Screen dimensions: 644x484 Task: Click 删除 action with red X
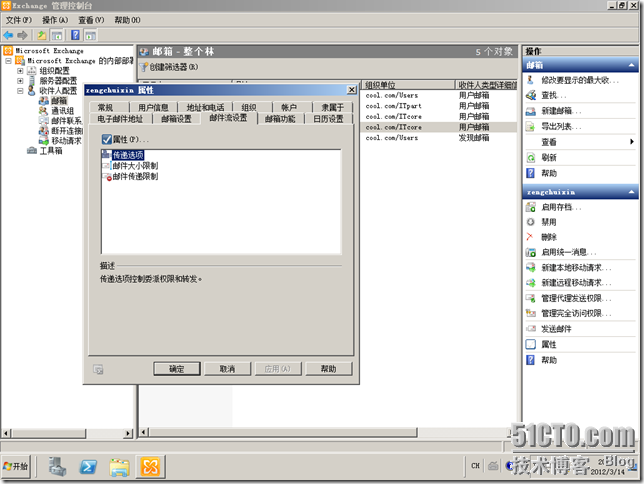click(548, 237)
